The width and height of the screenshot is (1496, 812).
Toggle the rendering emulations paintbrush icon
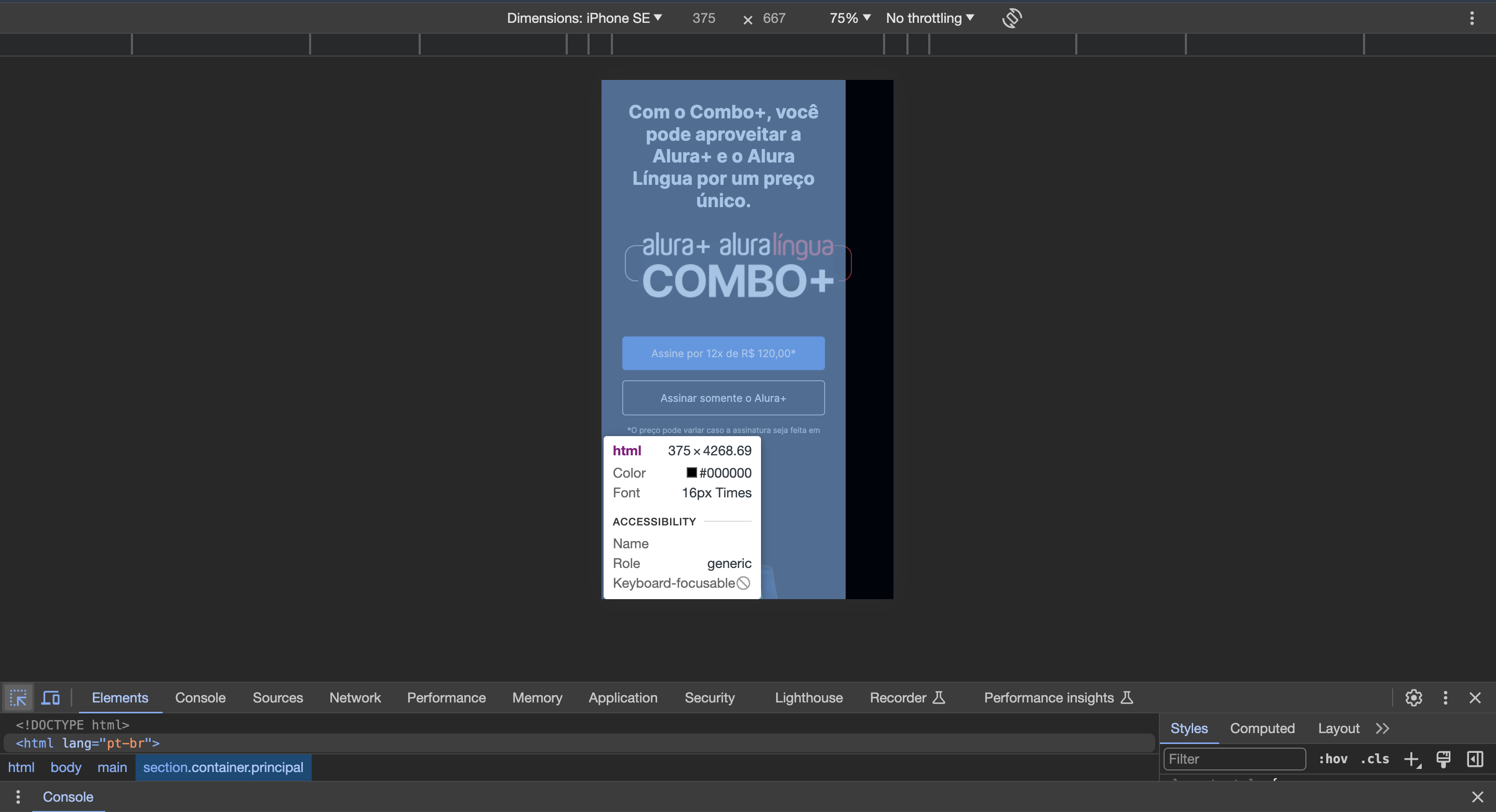click(x=1443, y=759)
